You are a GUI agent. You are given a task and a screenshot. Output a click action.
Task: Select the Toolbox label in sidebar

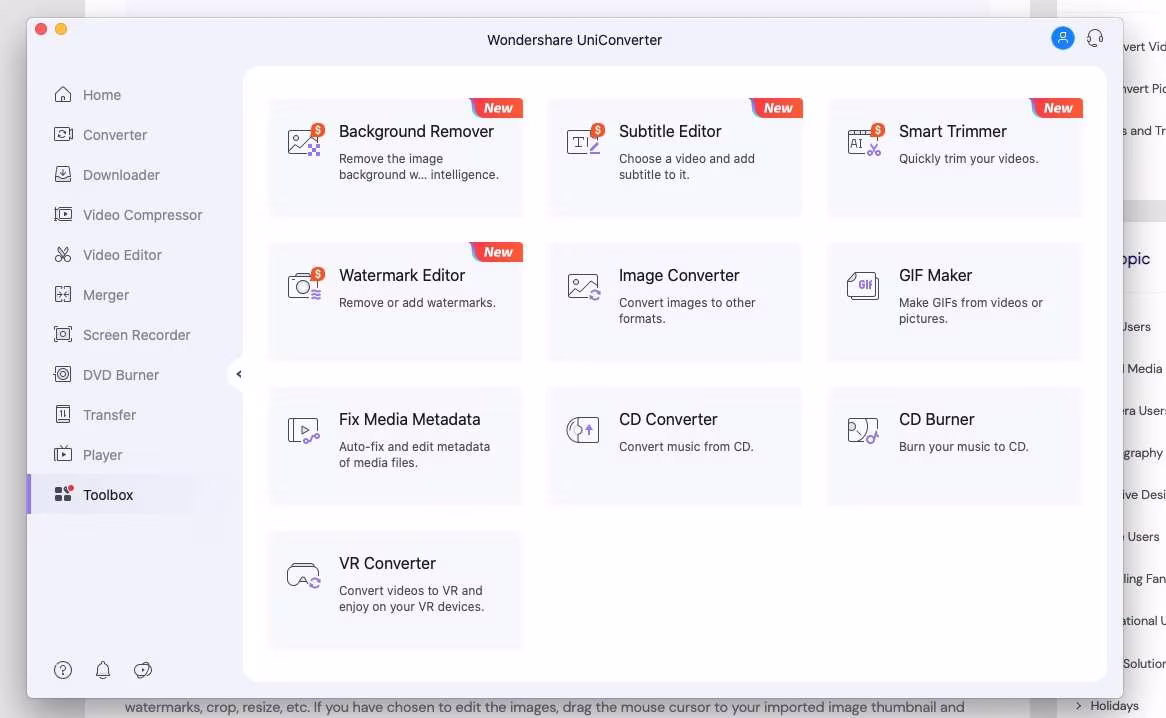[x=108, y=494]
